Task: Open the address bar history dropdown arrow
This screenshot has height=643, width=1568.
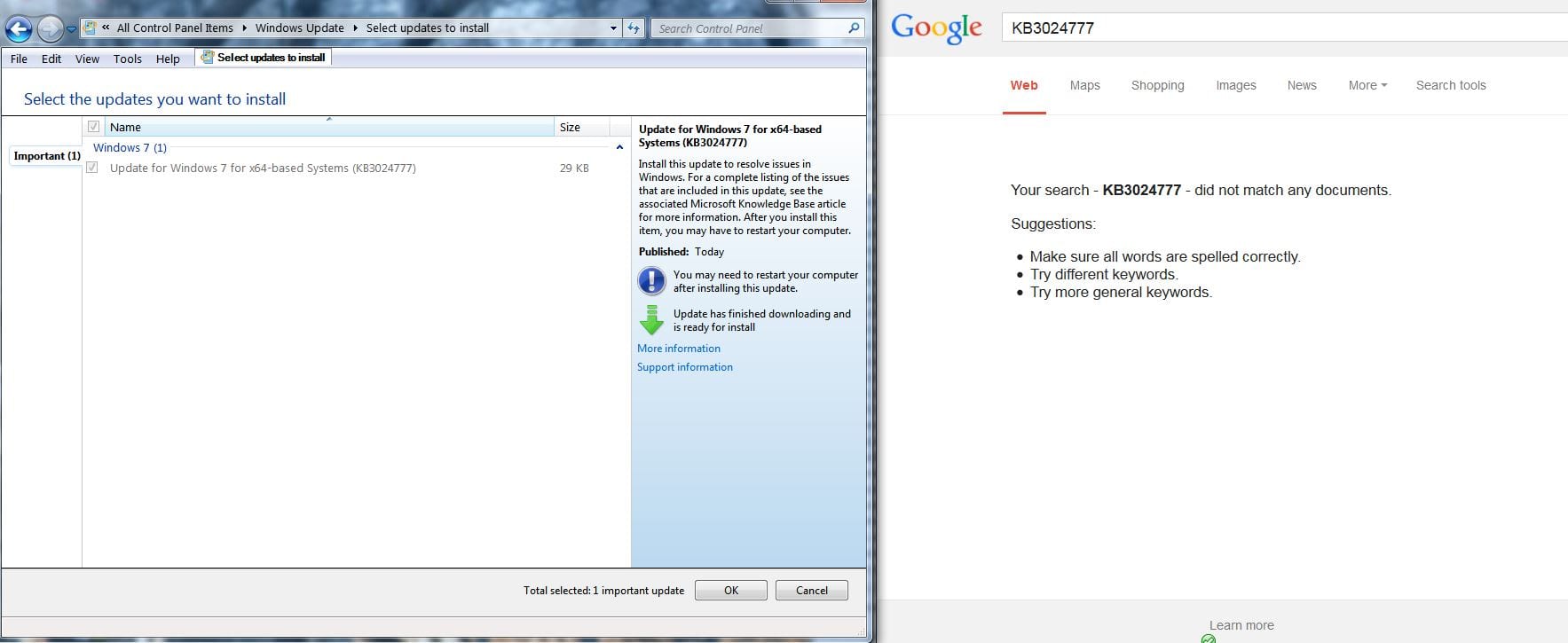Action: (613, 28)
